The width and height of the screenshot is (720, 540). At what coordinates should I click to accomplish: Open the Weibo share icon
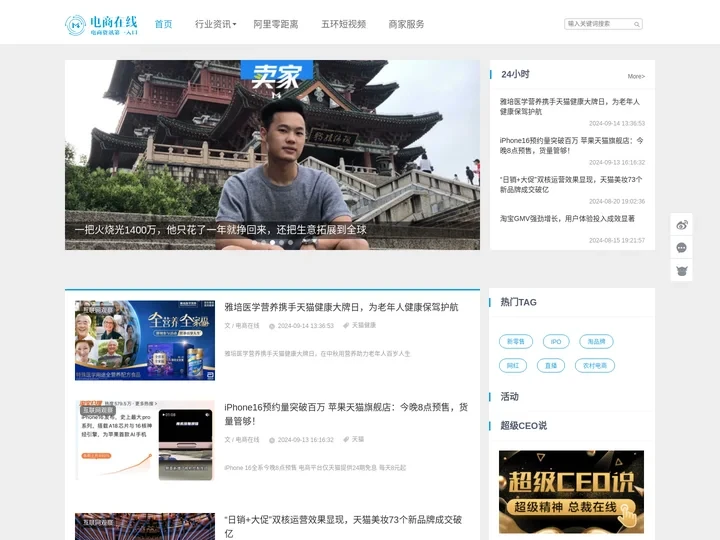click(681, 225)
